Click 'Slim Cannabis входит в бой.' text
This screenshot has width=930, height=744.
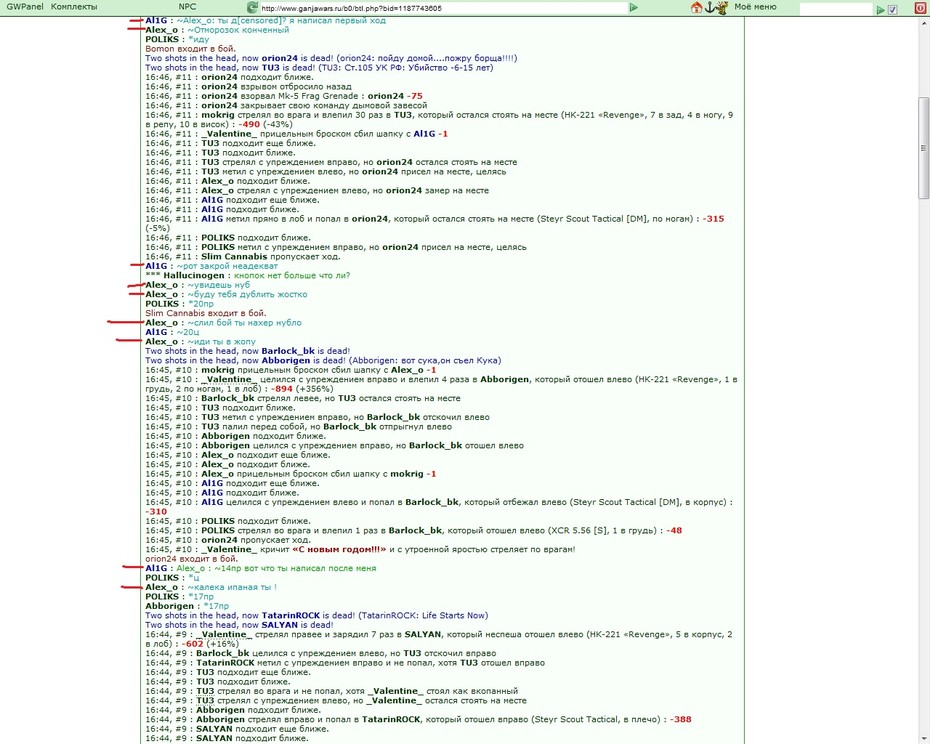pos(206,313)
